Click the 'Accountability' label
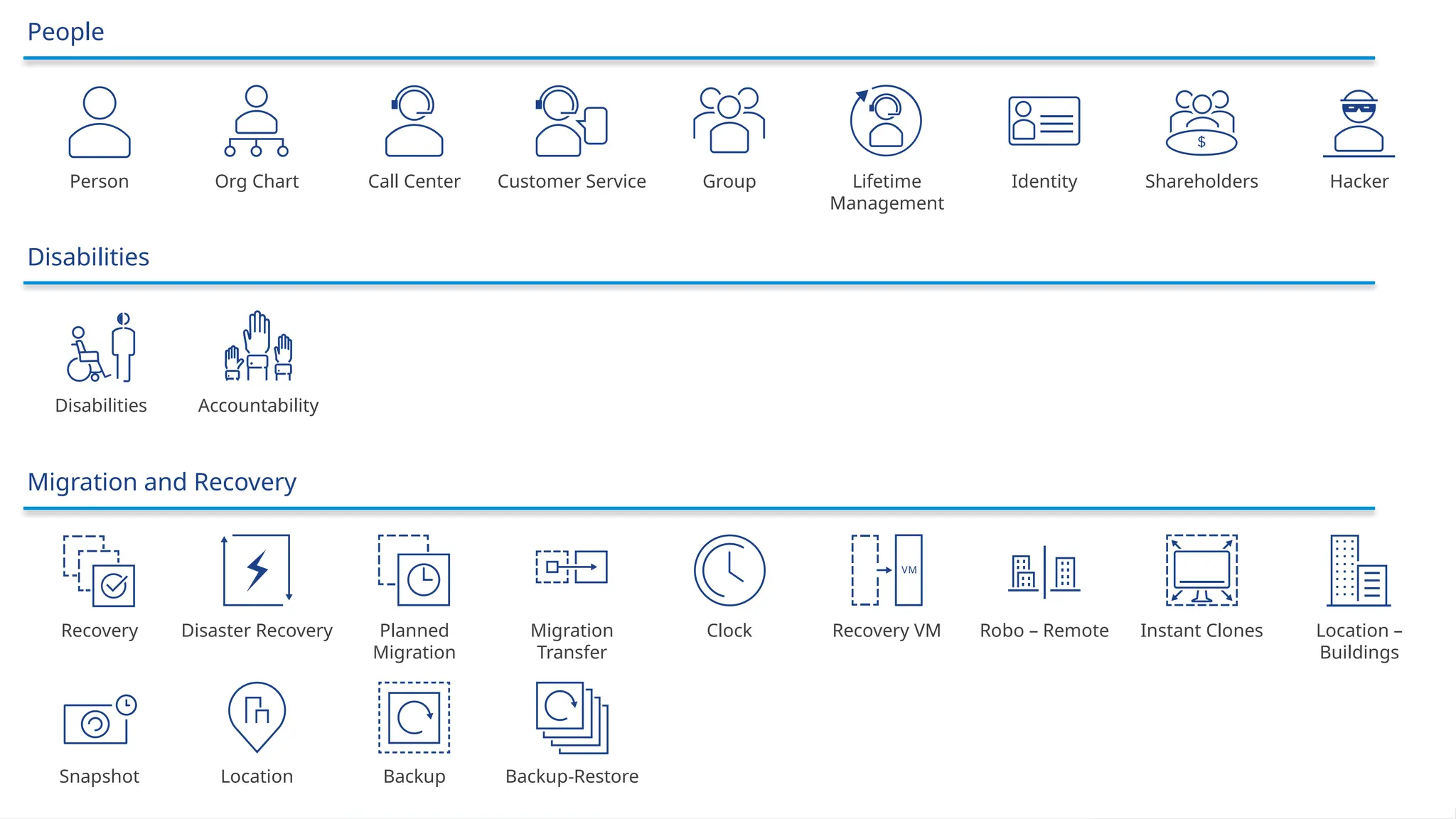1456x819 pixels. [258, 406]
